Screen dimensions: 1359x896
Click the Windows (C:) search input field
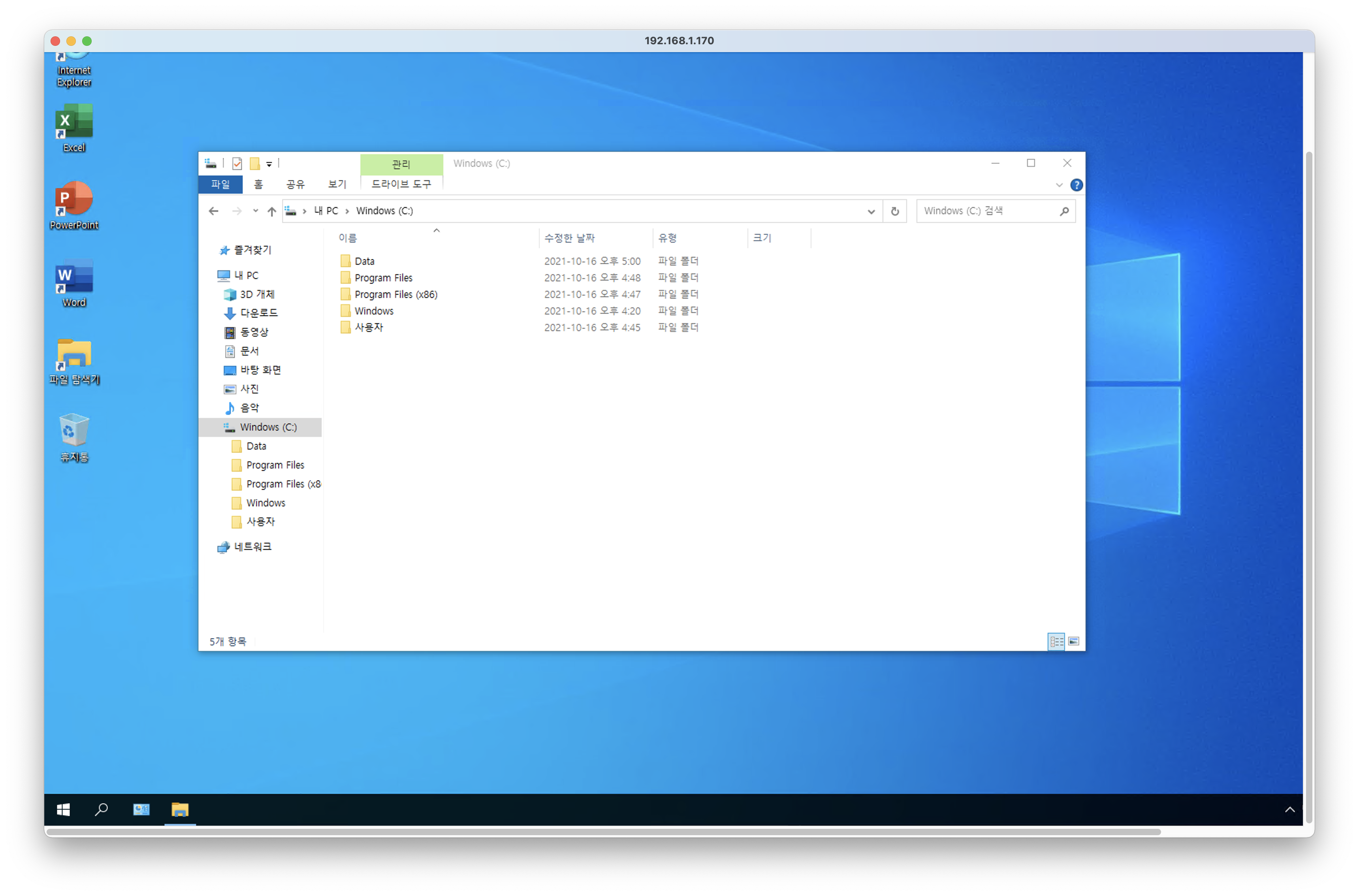click(988, 211)
